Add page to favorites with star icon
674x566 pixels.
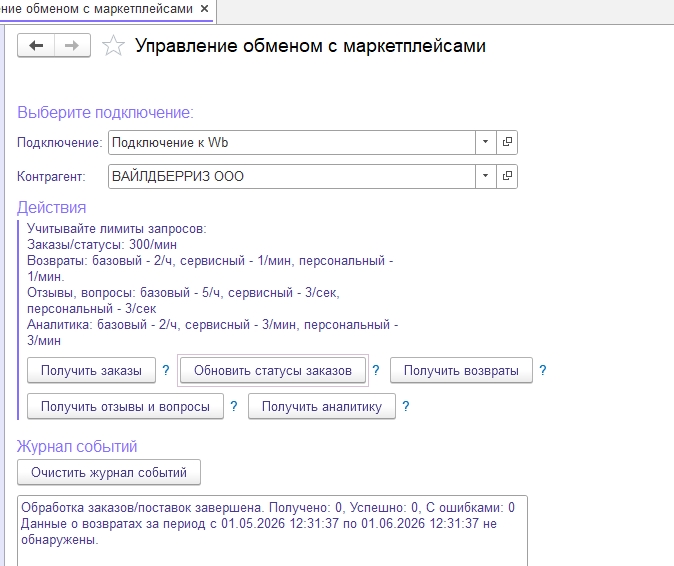click(113, 46)
